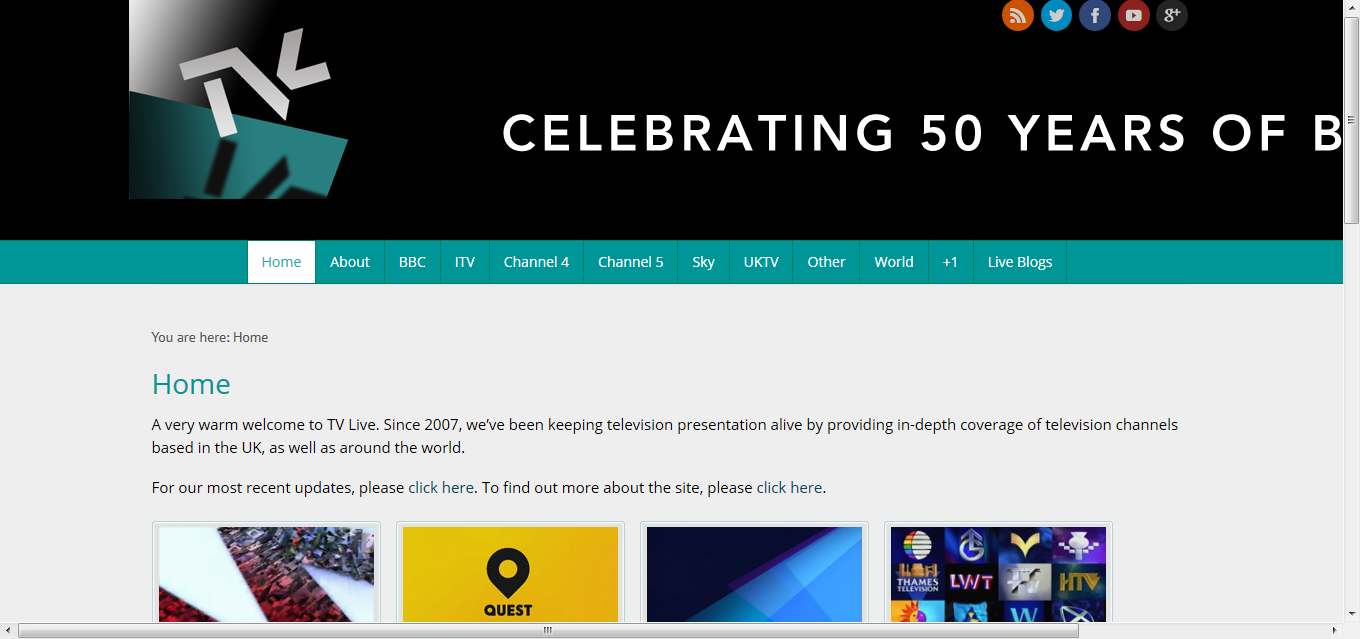Open the Channel 4 menu
Screen dimensions: 1360x639
click(536, 262)
